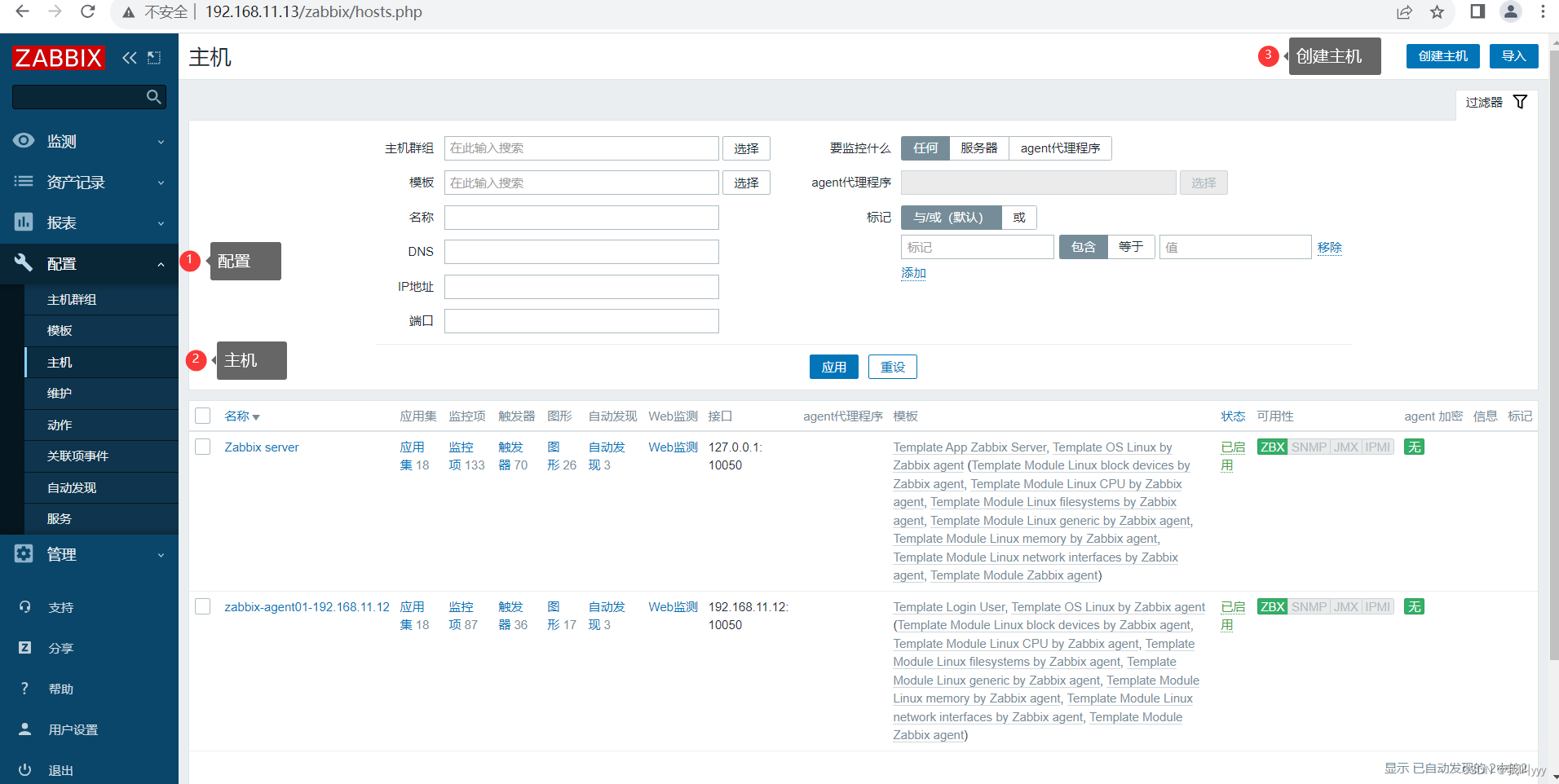Expand the 管理 menu chevron
1559x784 pixels.
pos(161,555)
